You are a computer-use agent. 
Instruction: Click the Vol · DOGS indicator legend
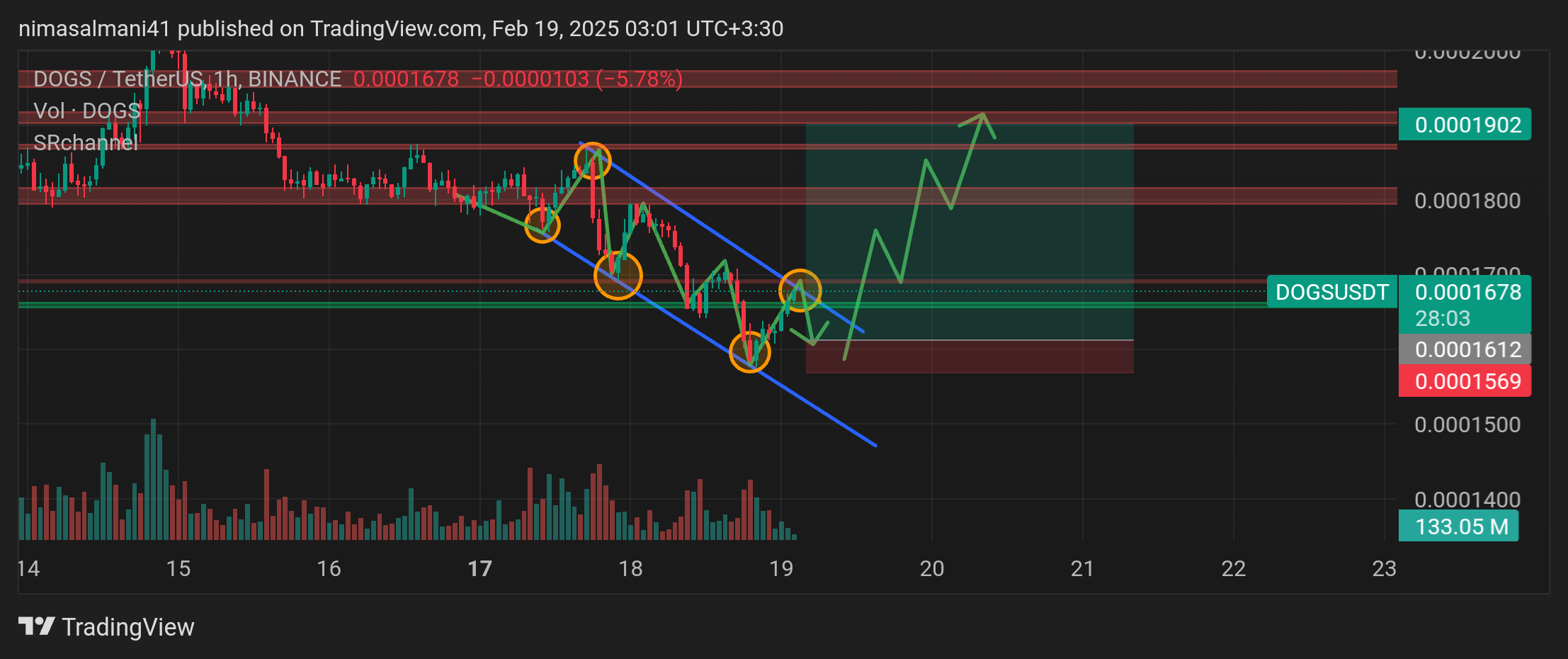(x=87, y=111)
